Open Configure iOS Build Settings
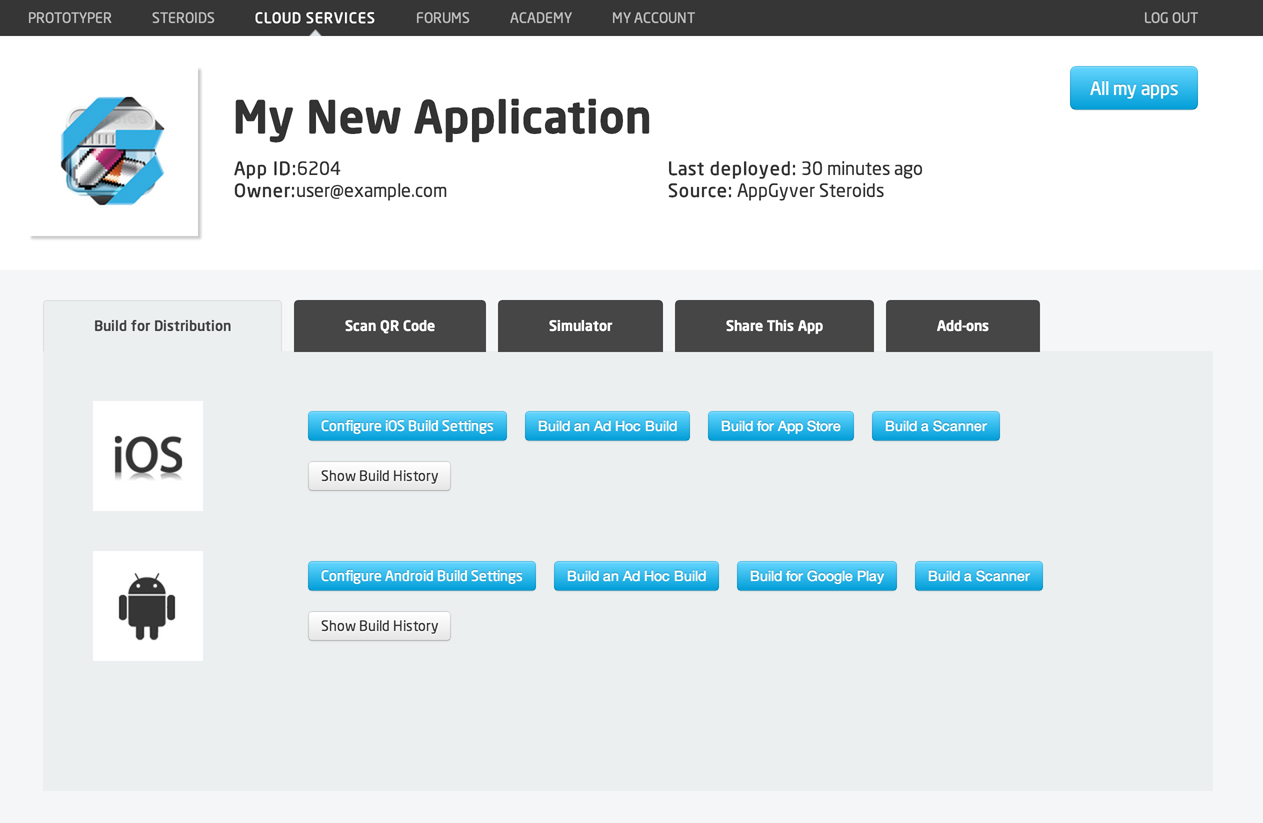The image size is (1263, 823). click(x=407, y=426)
